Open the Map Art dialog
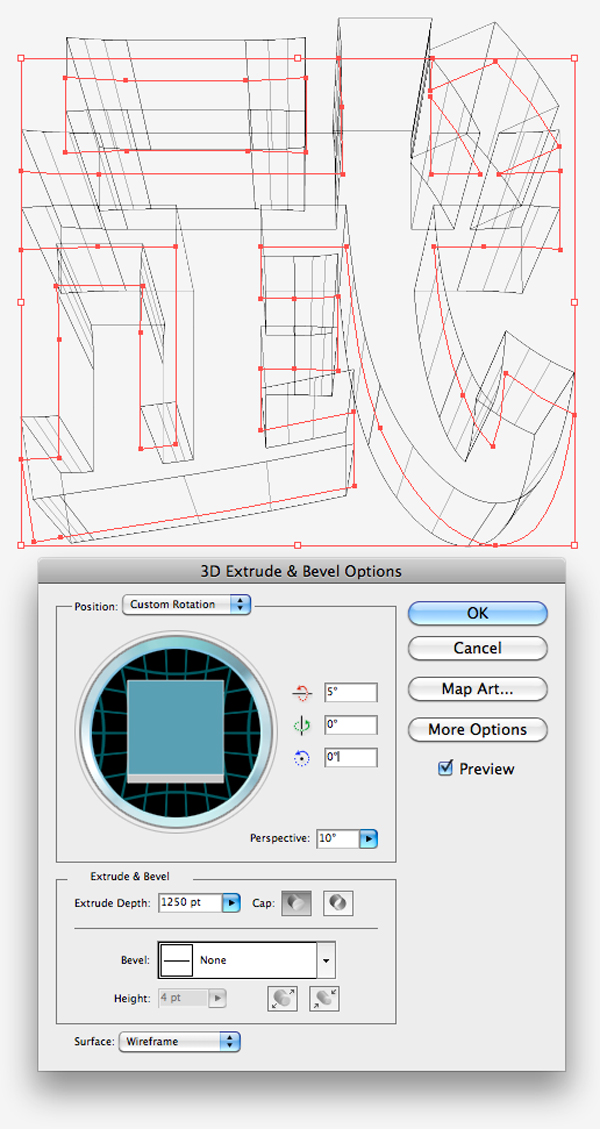The width and height of the screenshot is (600, 1129). click(478, 689)
